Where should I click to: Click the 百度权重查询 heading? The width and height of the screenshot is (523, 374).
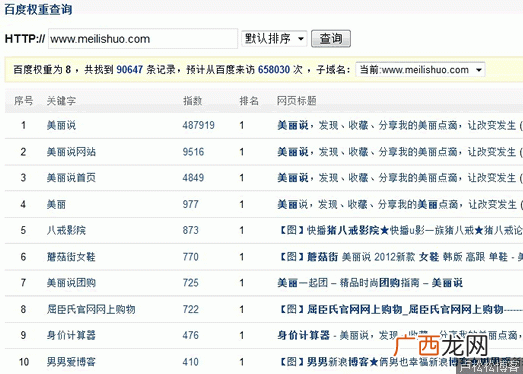(x=38, y=9)
